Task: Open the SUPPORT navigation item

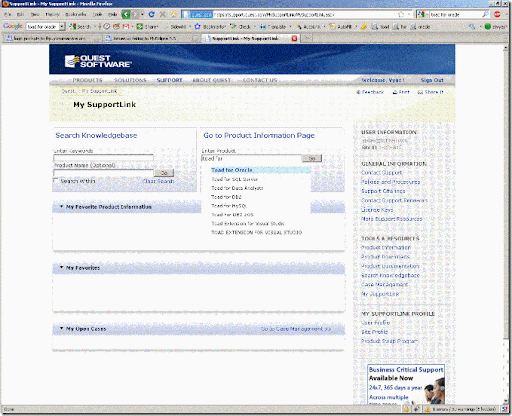Action: [169, 80]
